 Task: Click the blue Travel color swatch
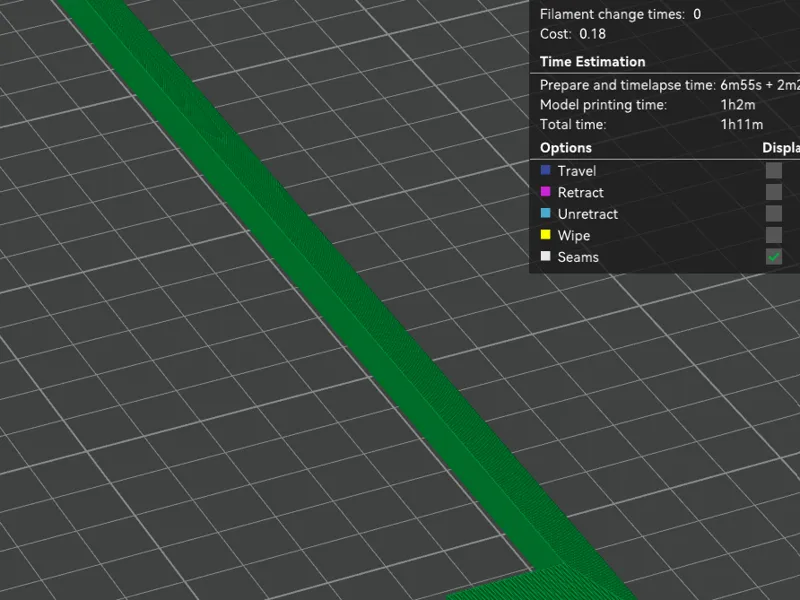(545, 170)
